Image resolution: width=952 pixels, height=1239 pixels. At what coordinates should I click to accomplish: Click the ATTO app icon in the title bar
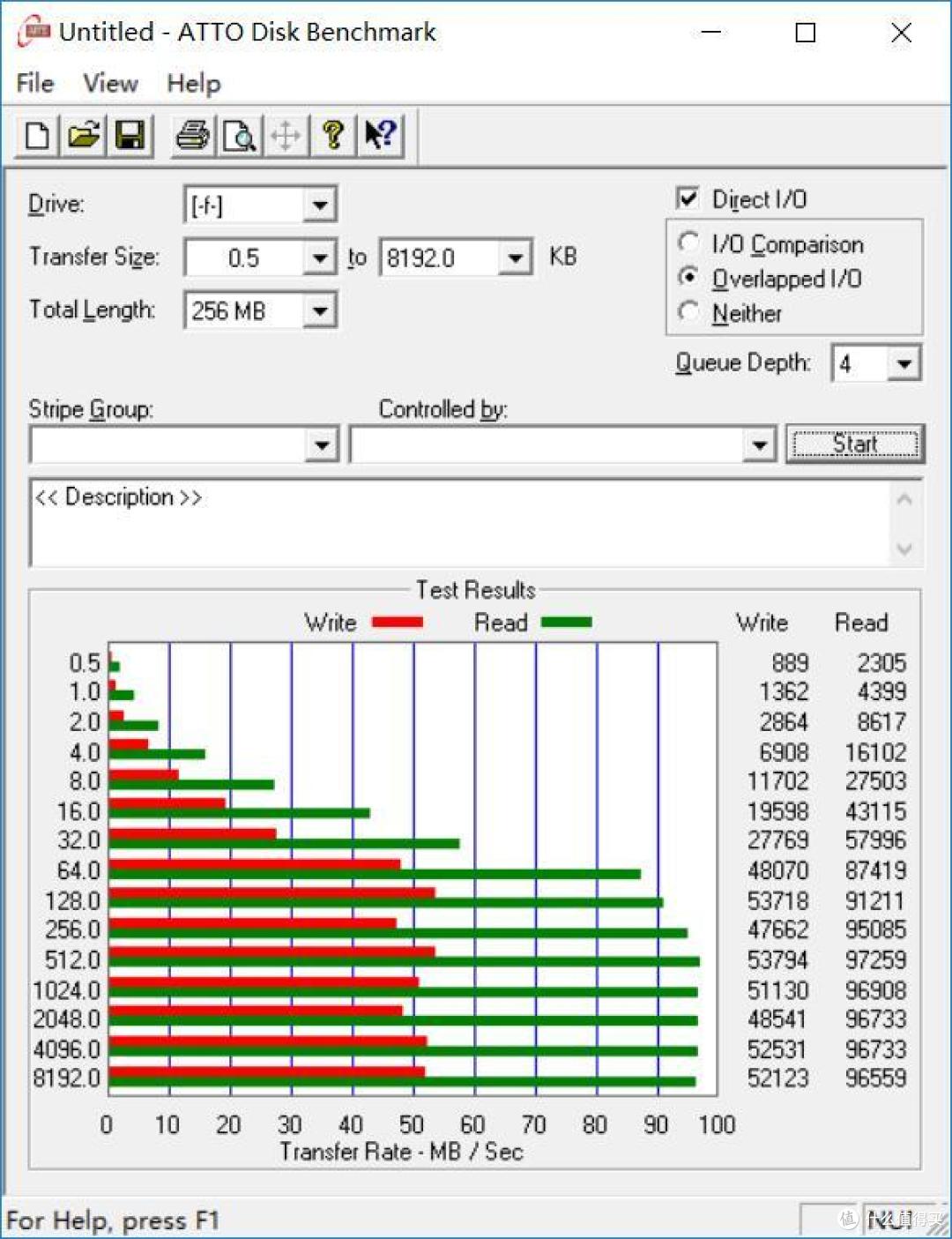tap(34, 33)
